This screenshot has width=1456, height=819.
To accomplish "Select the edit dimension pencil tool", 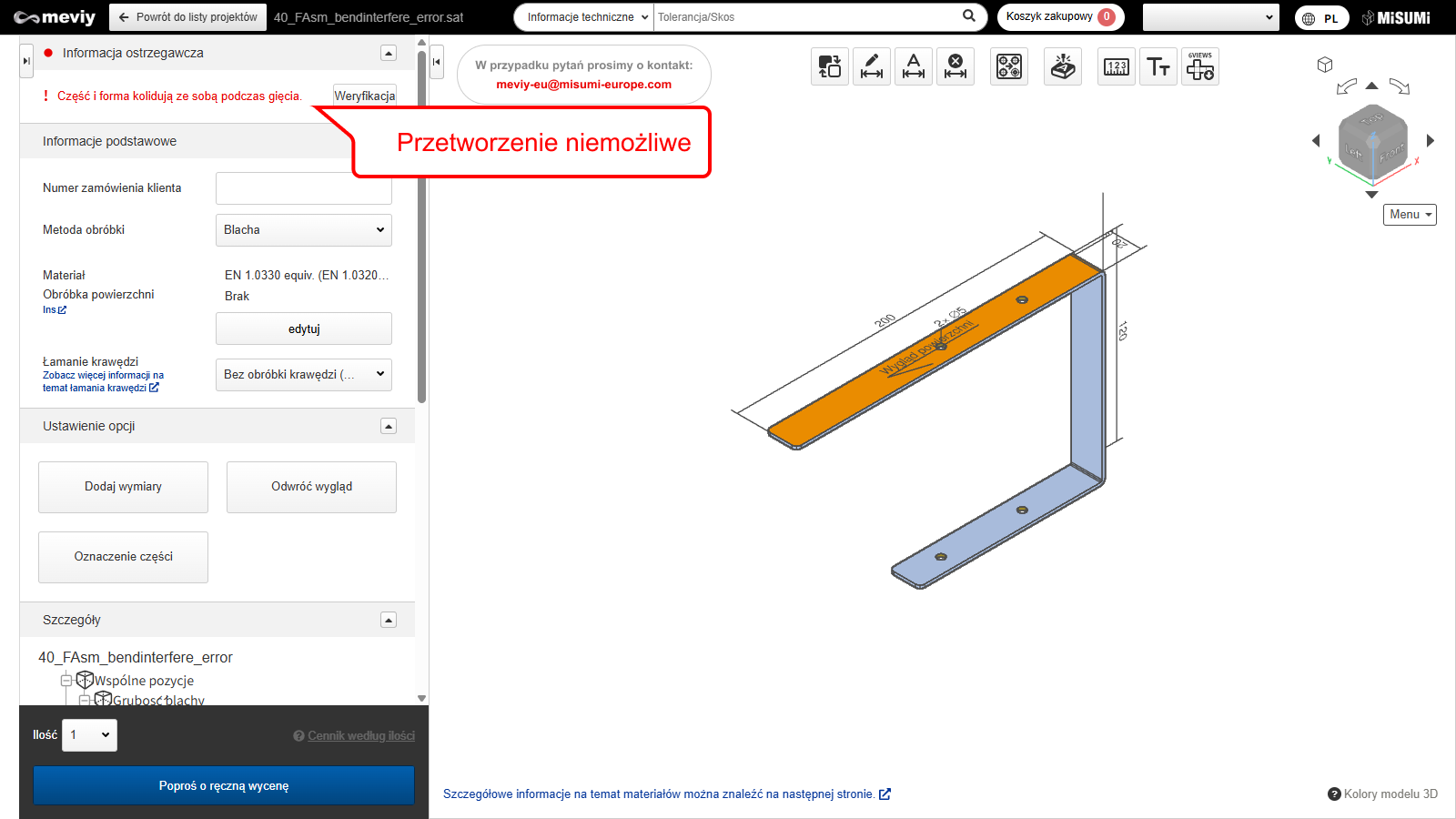I will (x=871, y=66).
